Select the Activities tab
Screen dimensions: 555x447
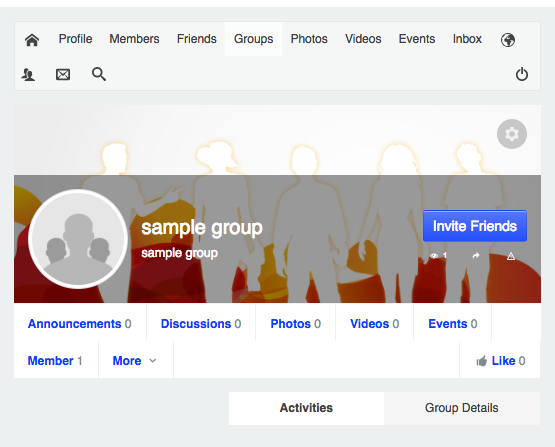point(306,408)
